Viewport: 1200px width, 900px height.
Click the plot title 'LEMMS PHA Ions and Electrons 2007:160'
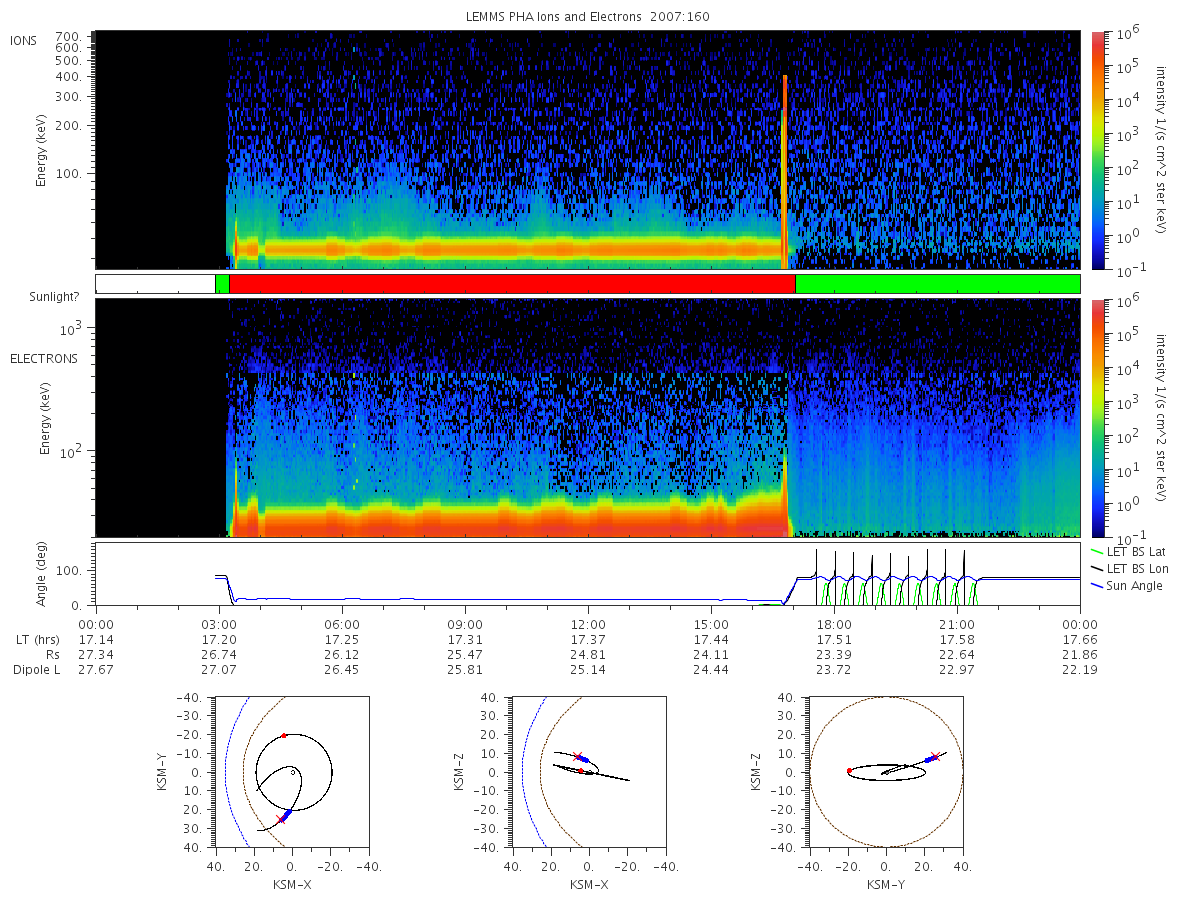click(588, 17)
